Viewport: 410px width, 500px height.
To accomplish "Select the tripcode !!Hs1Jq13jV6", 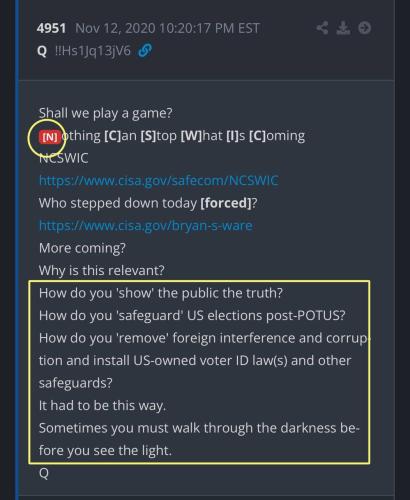I will click(93, 51).
